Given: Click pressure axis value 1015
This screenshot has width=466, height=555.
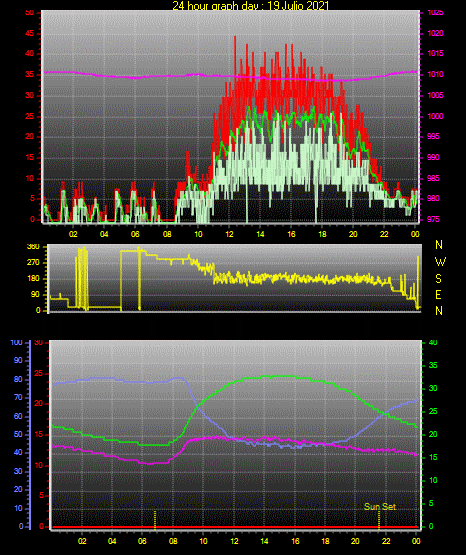Looking at the screenshot, I should click(435, 53).
